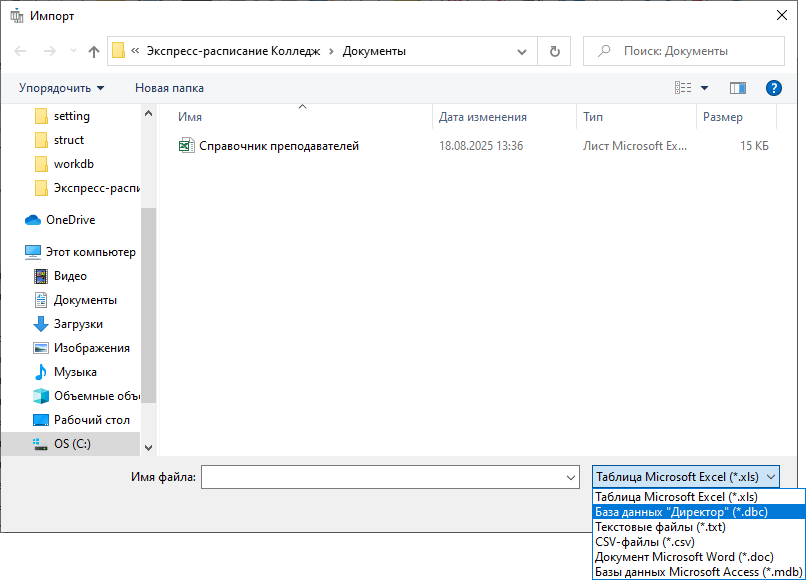Click the view mode icon in toolbar
806x580 pixels.
click(683, 88)
